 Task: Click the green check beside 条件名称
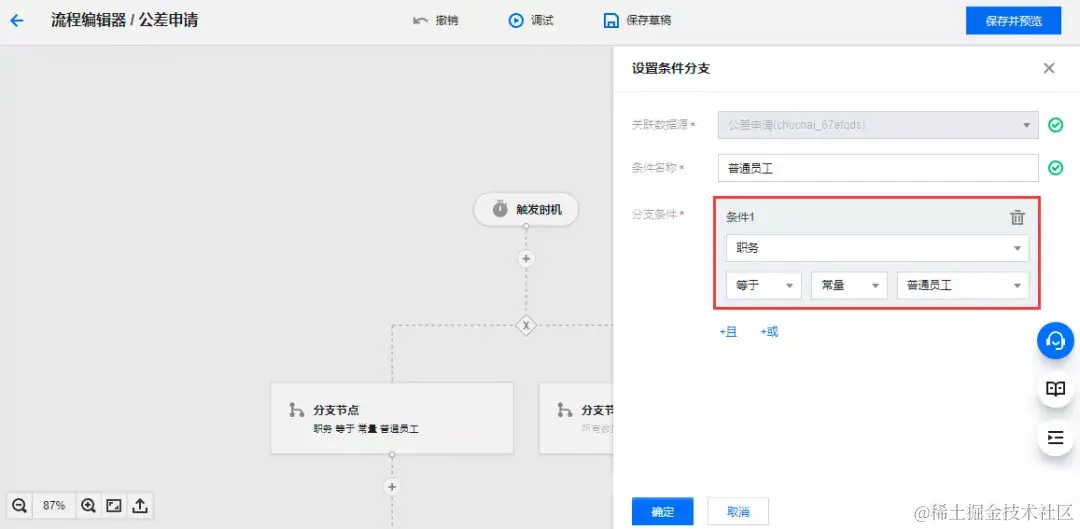(1055, 168)
